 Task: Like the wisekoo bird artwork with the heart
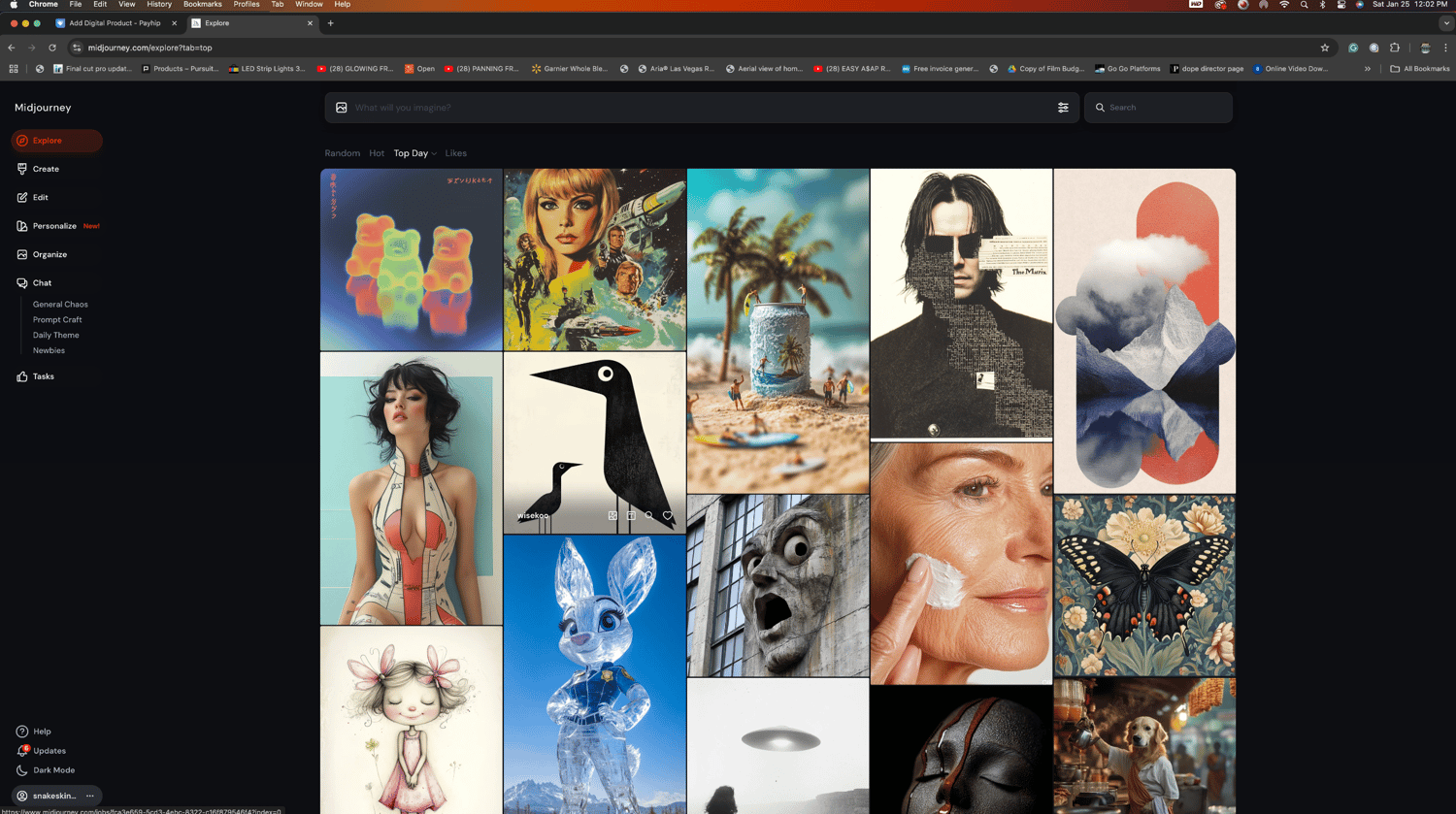point(668,516)
